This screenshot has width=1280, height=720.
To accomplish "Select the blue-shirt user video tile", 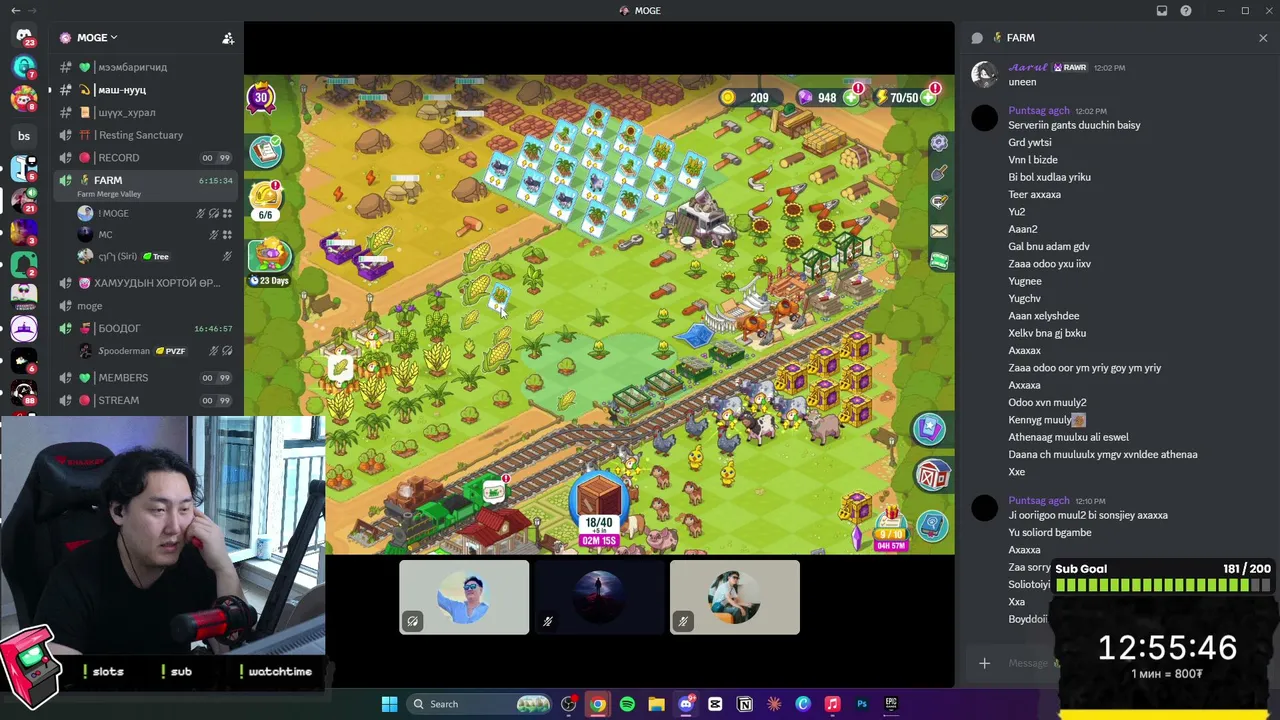I will [x=464, y=597].
